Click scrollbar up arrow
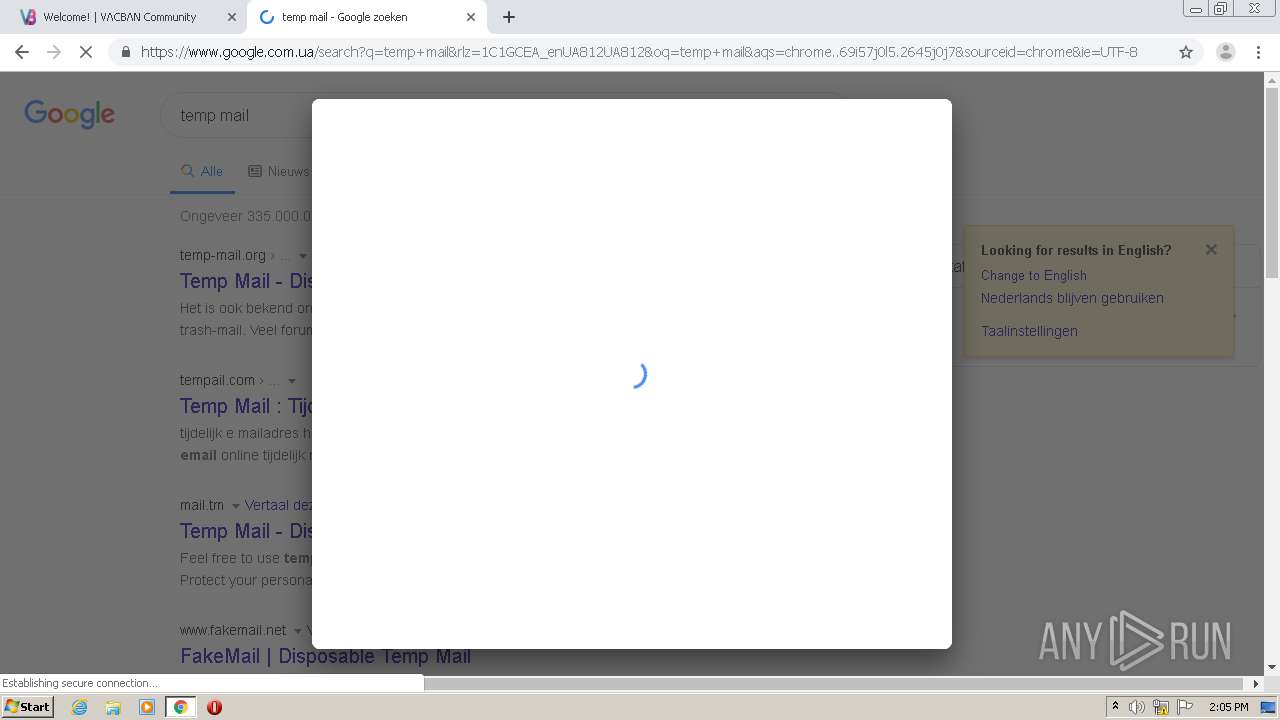 (x=1271, y=80)
